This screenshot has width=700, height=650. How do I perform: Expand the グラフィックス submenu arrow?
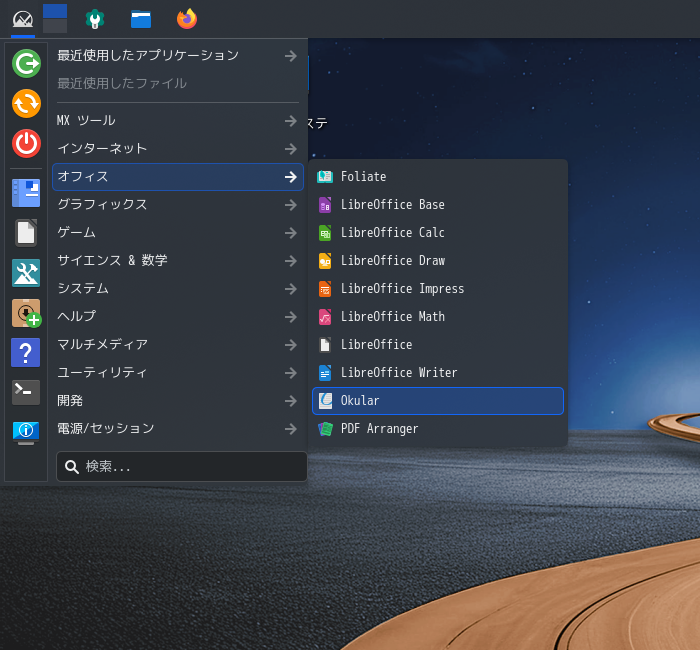(x=291, y=205)
